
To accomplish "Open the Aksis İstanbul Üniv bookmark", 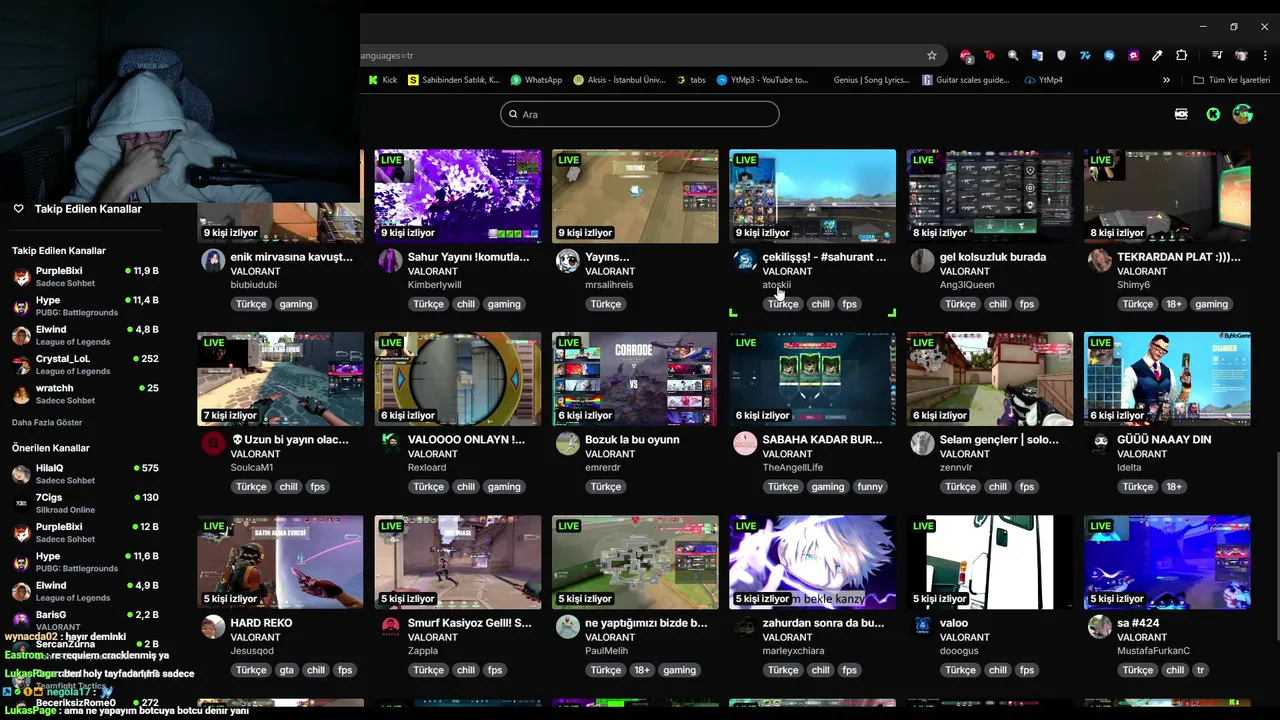I will click(619, 80).
